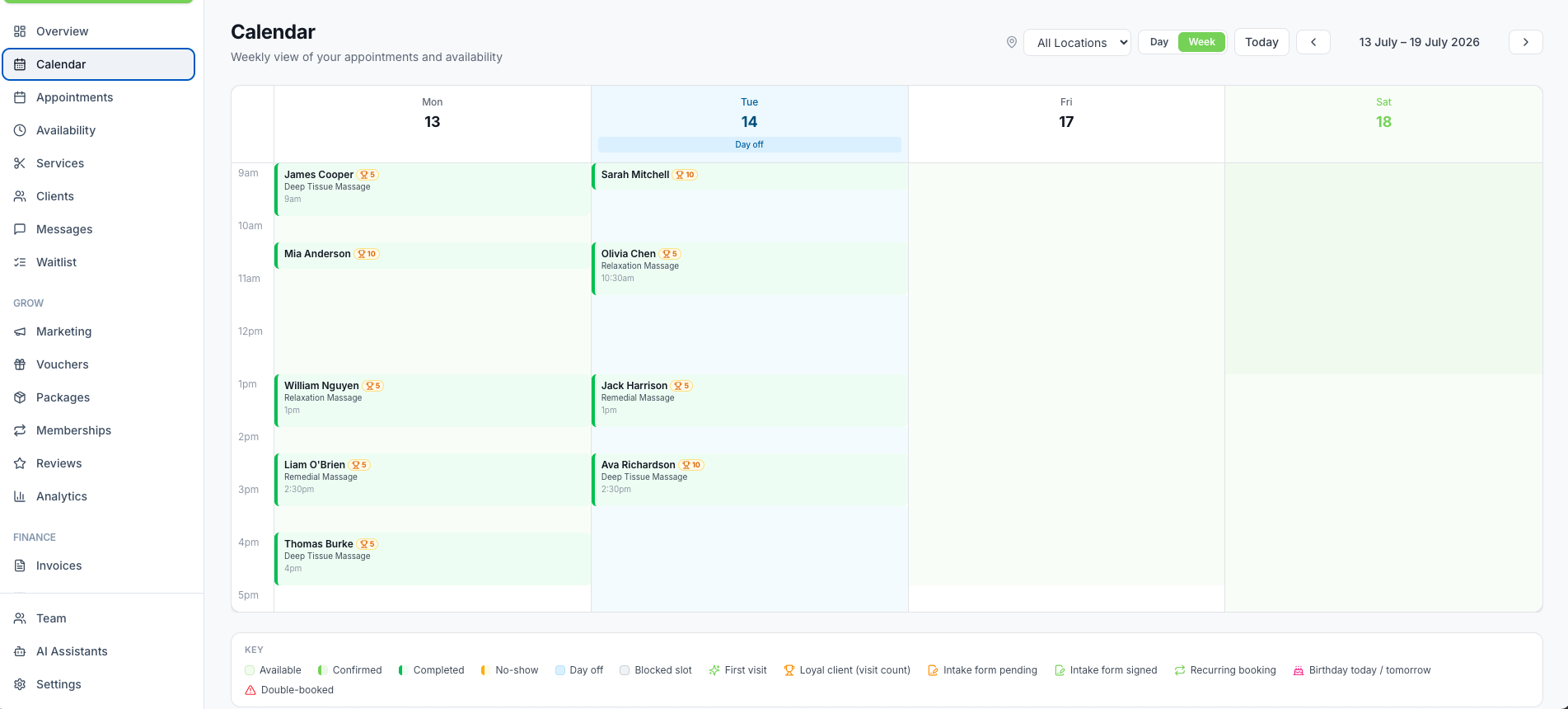
Task: Go to next week with right chevron
Action: 1526,42
